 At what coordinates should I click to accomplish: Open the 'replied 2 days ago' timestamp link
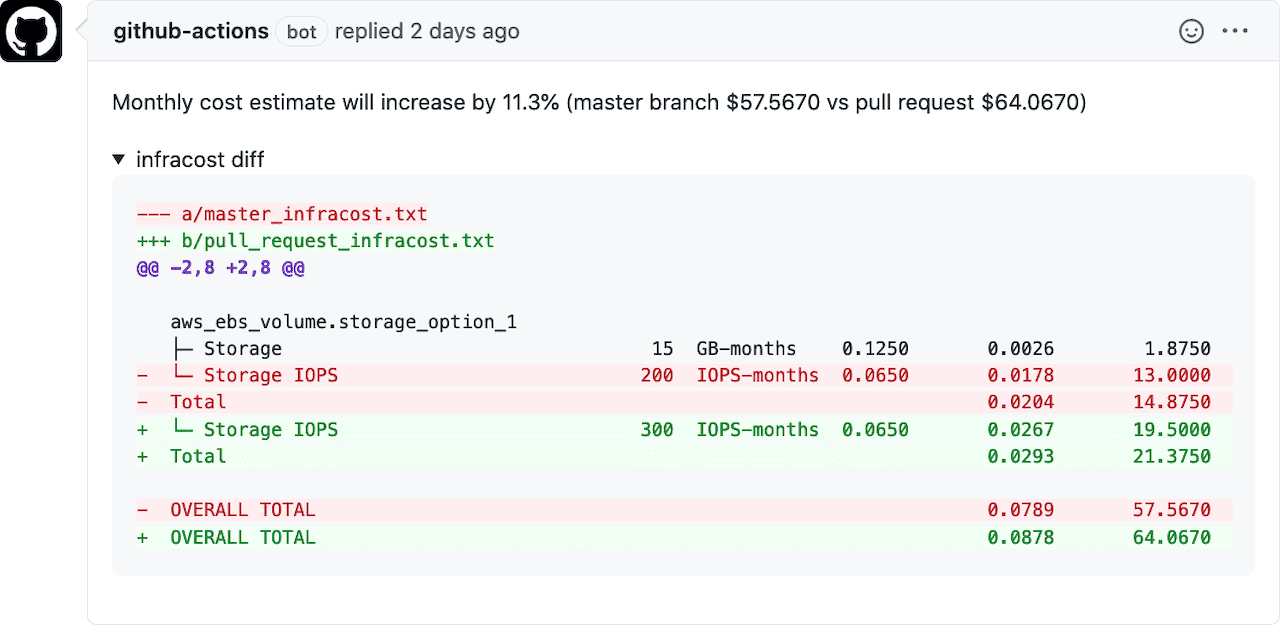(x=427, y=31)
